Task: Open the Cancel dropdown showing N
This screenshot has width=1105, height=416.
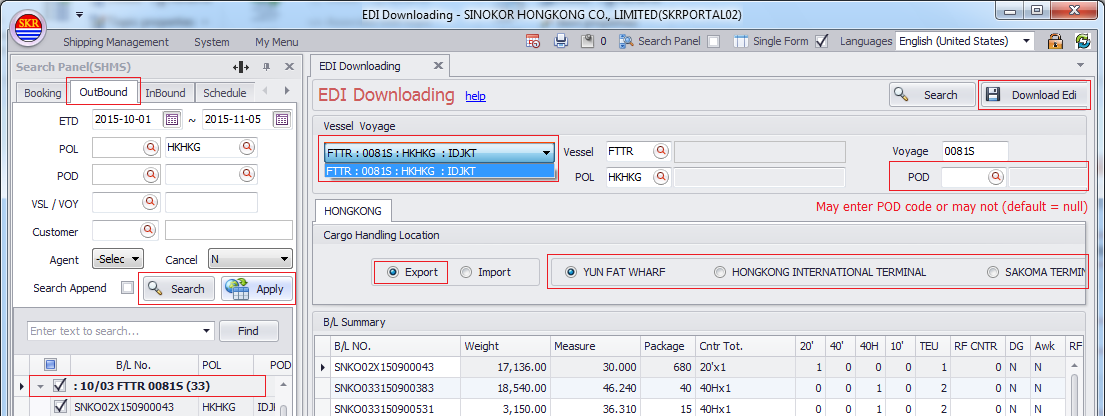Action: click(250, 259)
